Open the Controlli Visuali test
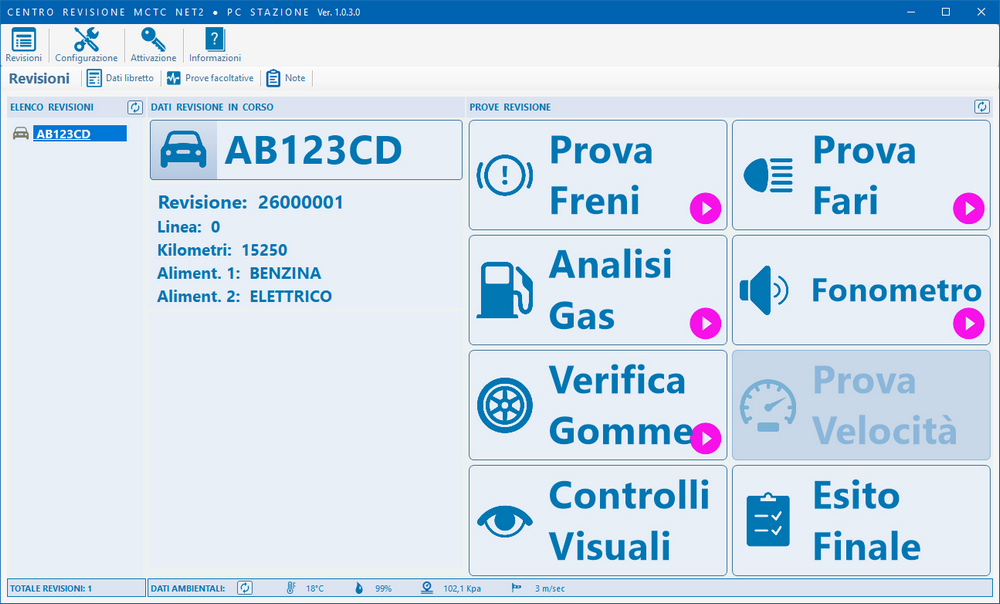 click(598, 520)
